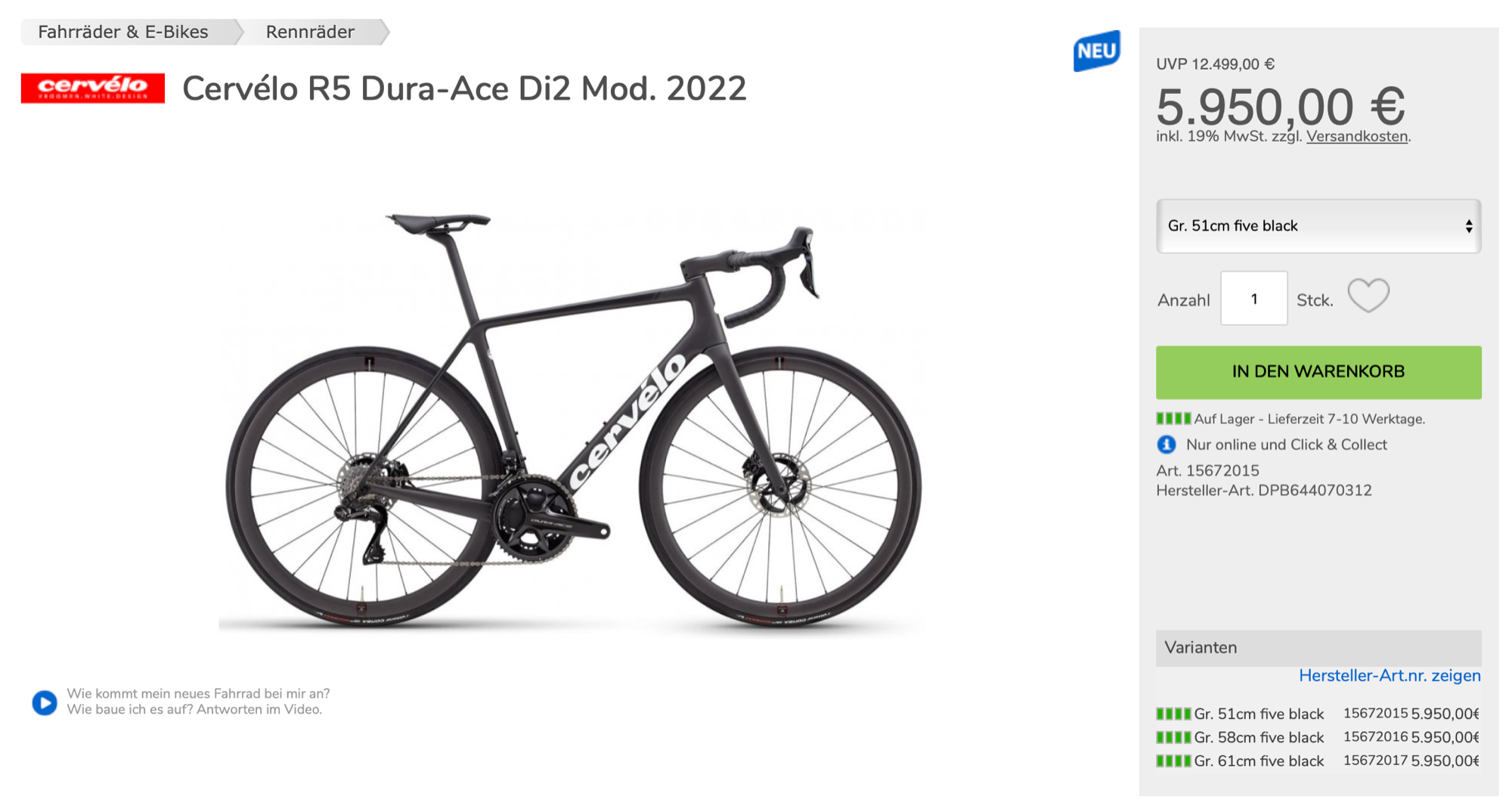Open the Fahrräder & E-Bikes breadcrumb

[123, 32]
